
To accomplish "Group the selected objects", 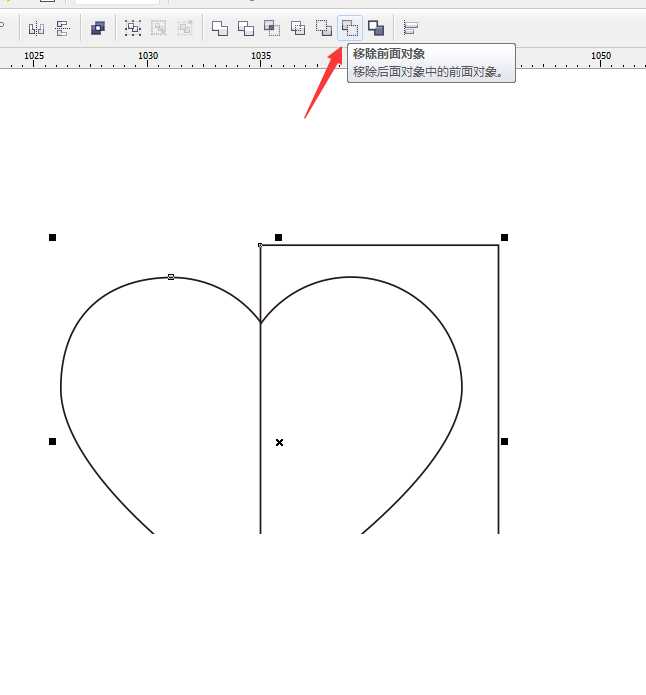I will (133, 28).
